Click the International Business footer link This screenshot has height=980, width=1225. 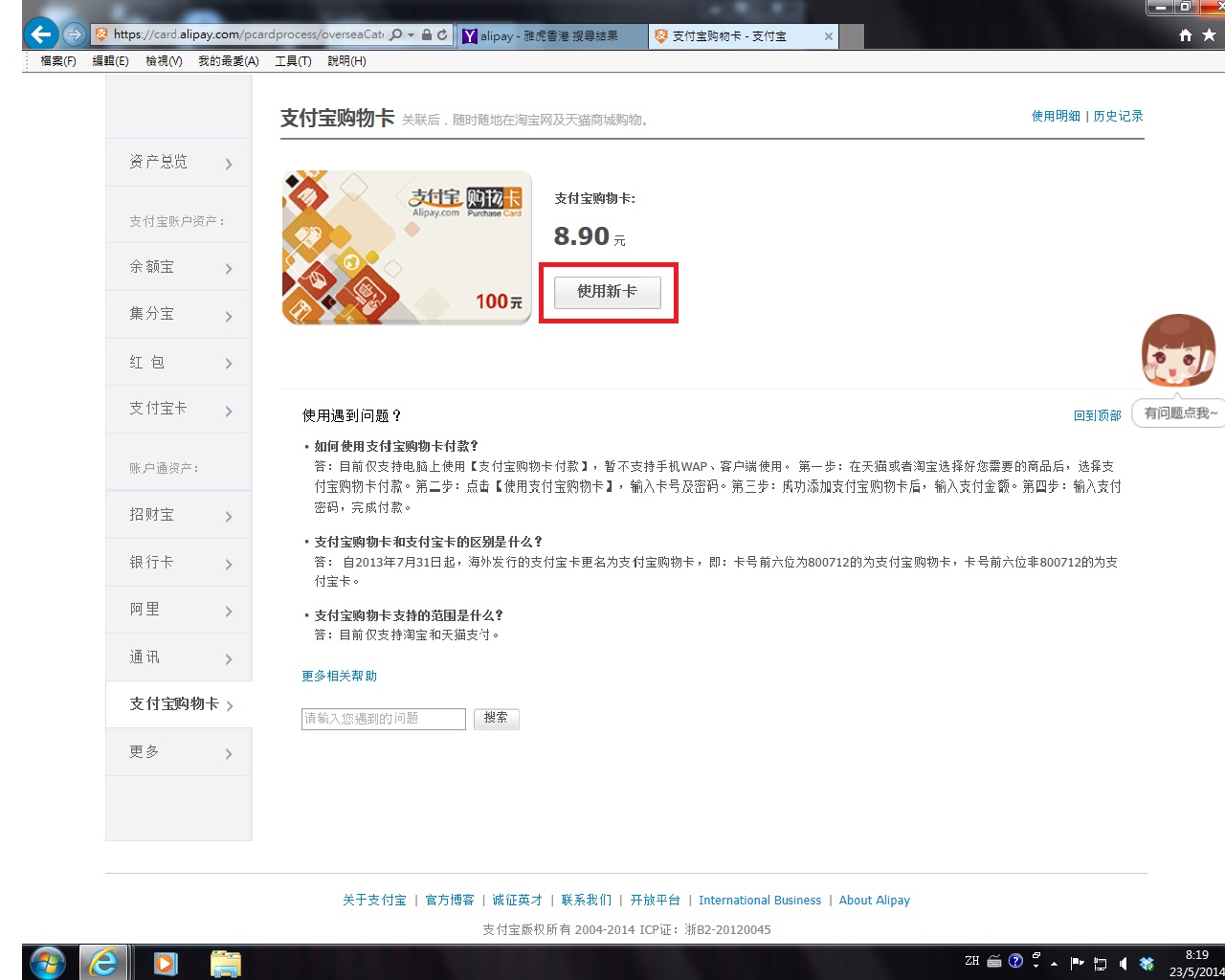pyautogui.click(x=760, y=900)
